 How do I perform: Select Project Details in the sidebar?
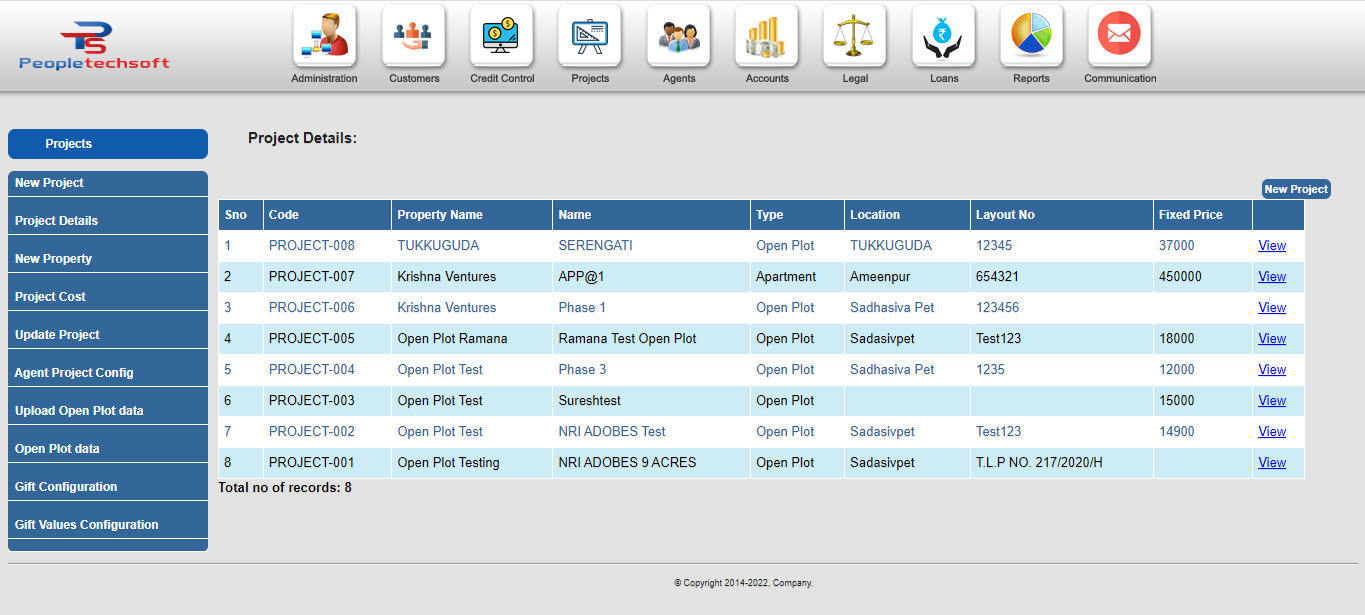[x=107, y=220]
